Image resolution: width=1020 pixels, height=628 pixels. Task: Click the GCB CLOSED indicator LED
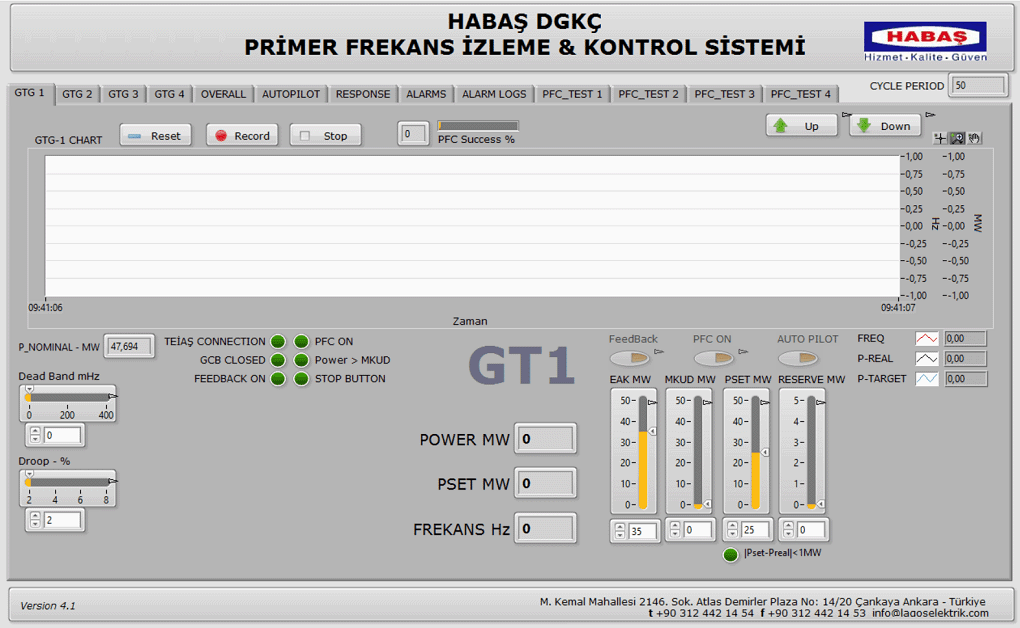tap(278, 360)
